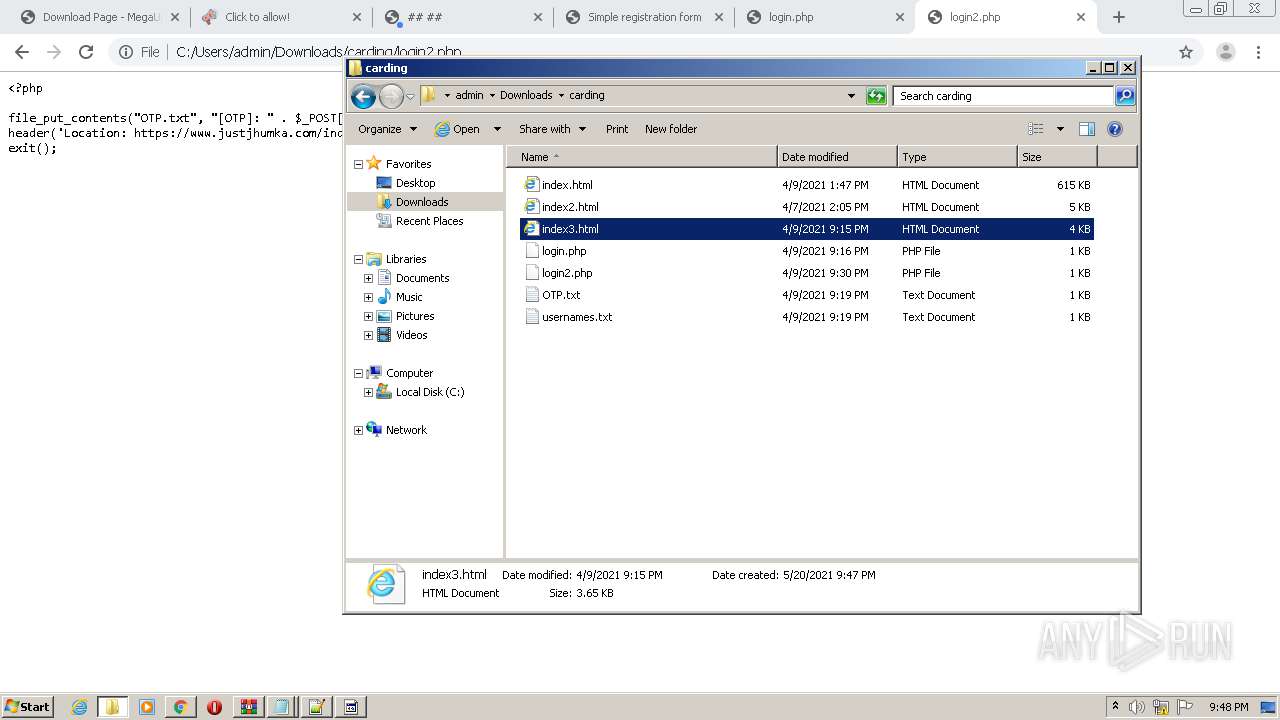Select login2.php file icon

tap(532, 273)
